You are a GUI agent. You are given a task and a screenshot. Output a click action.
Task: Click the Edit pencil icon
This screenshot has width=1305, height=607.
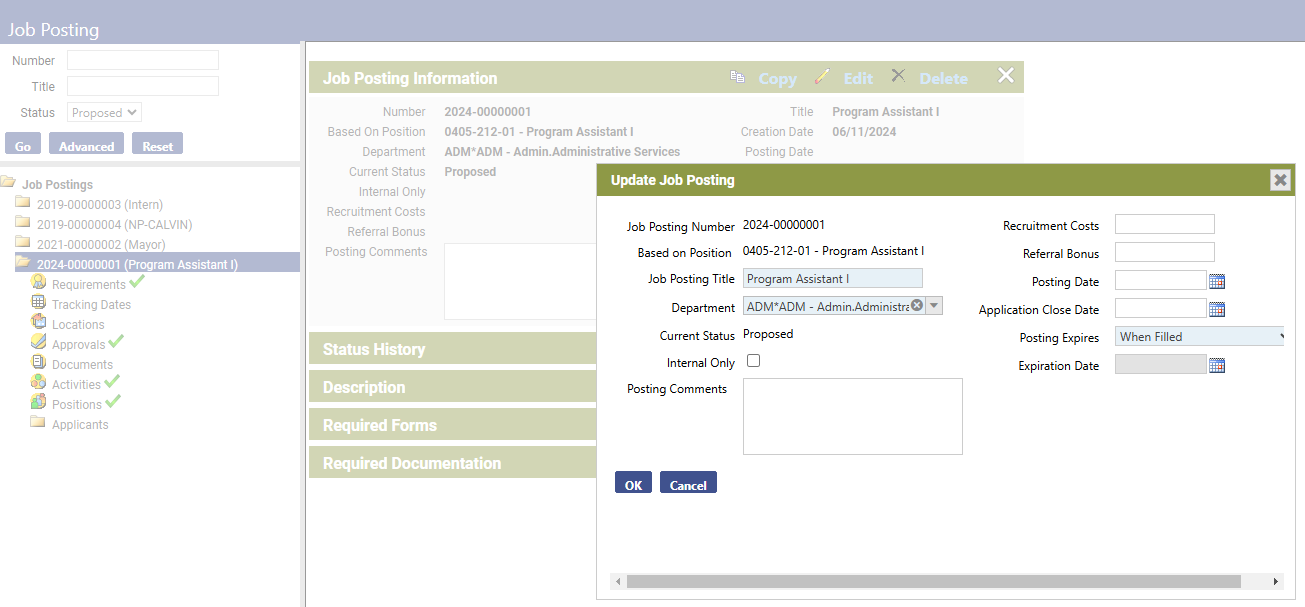tap(822, 77)
